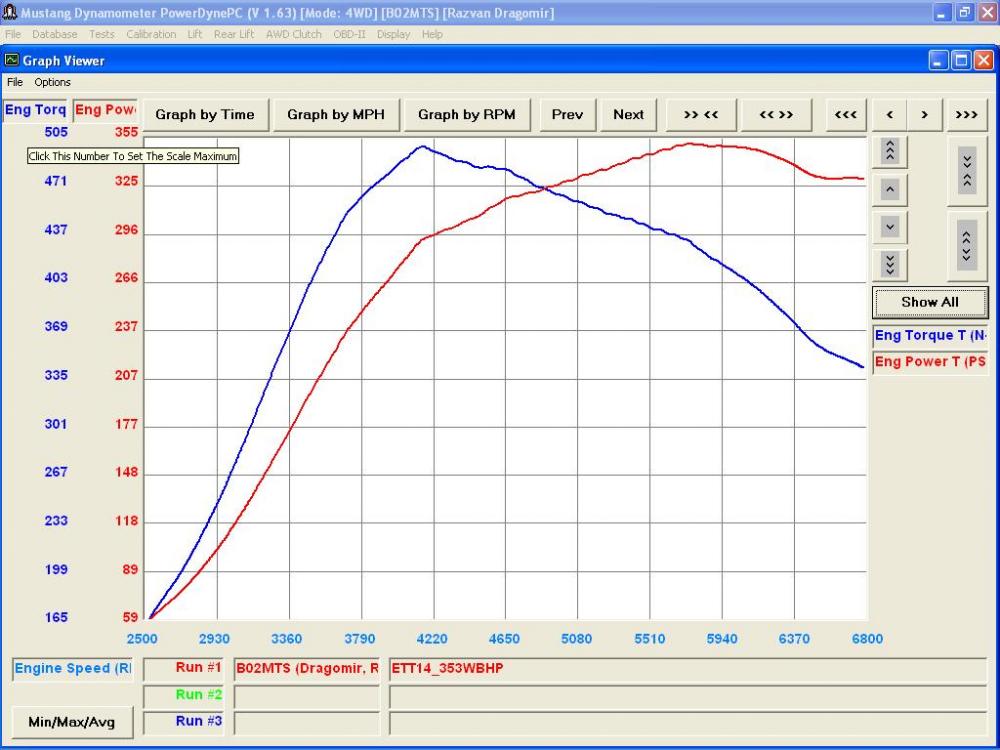Select the Run #3 label

[184, 723]
